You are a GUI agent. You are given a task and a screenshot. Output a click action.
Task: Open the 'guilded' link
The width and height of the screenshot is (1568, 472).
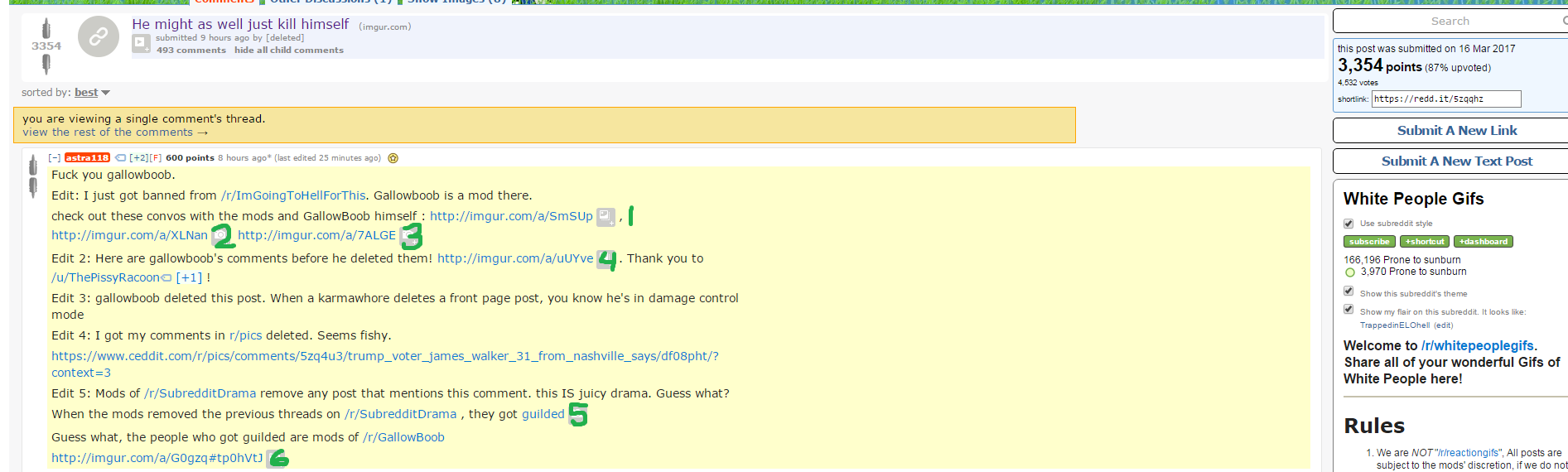pyautogui.click(x=543, y=414)
